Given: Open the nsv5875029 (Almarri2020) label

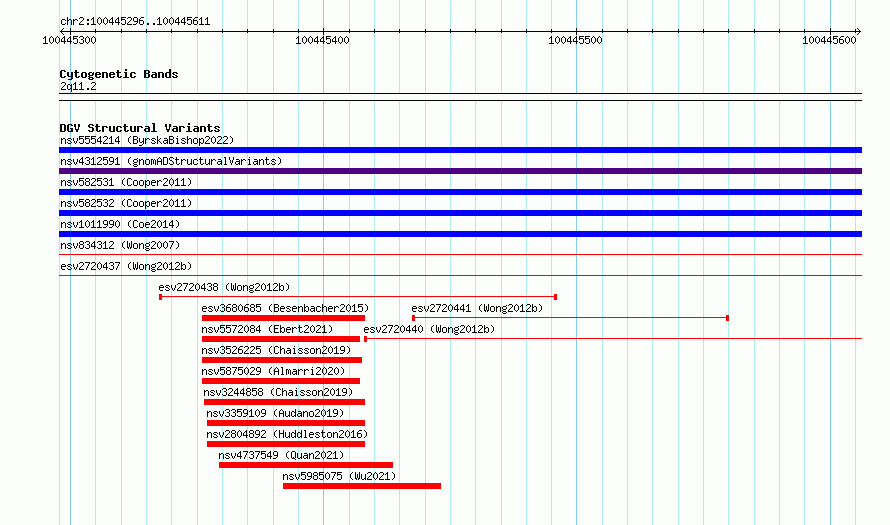Looking at the screenshot, I should coord(273,371).
